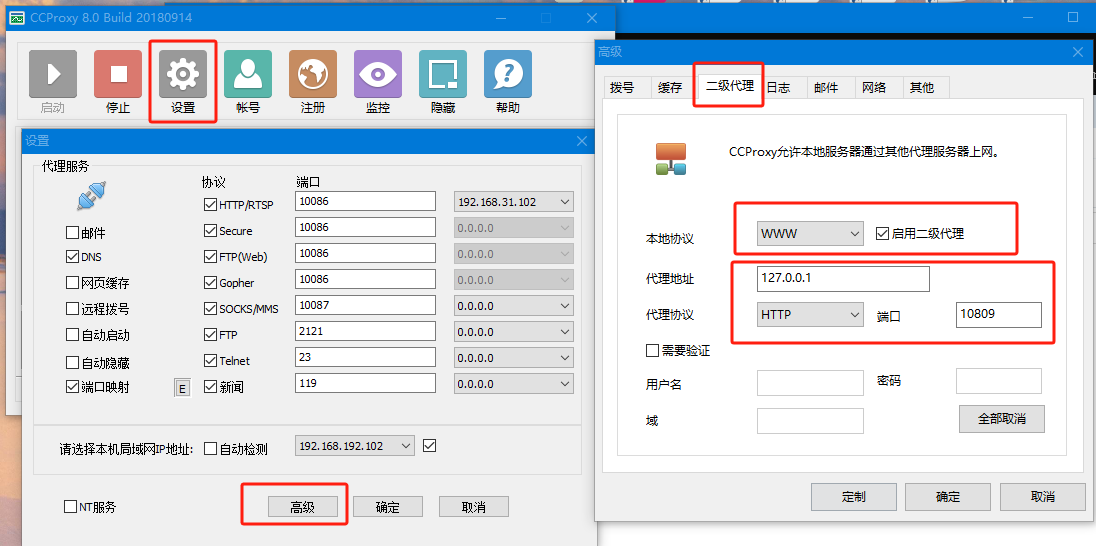Enable the 网页缓存 checkbox

[72, 282]
